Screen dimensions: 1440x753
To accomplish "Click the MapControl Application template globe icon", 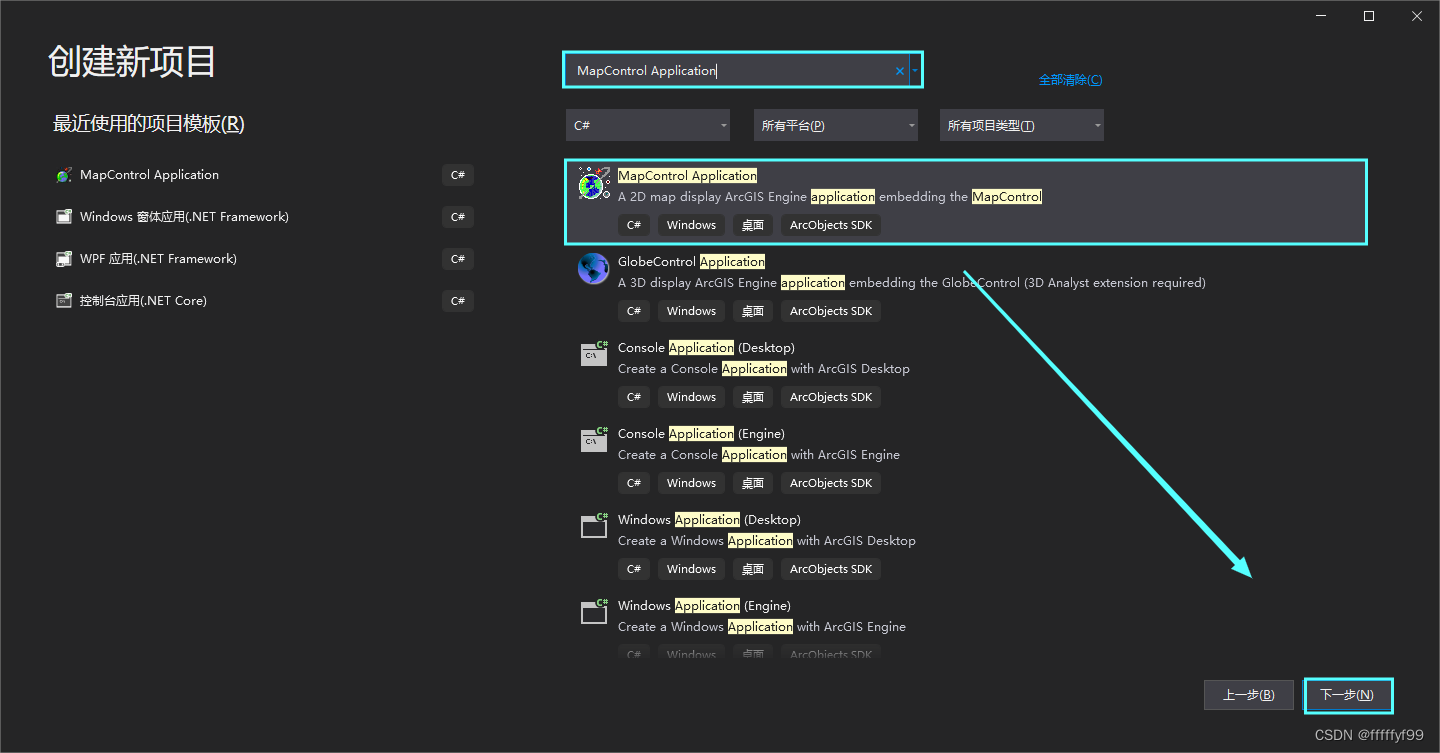I will tap(594, 183).
